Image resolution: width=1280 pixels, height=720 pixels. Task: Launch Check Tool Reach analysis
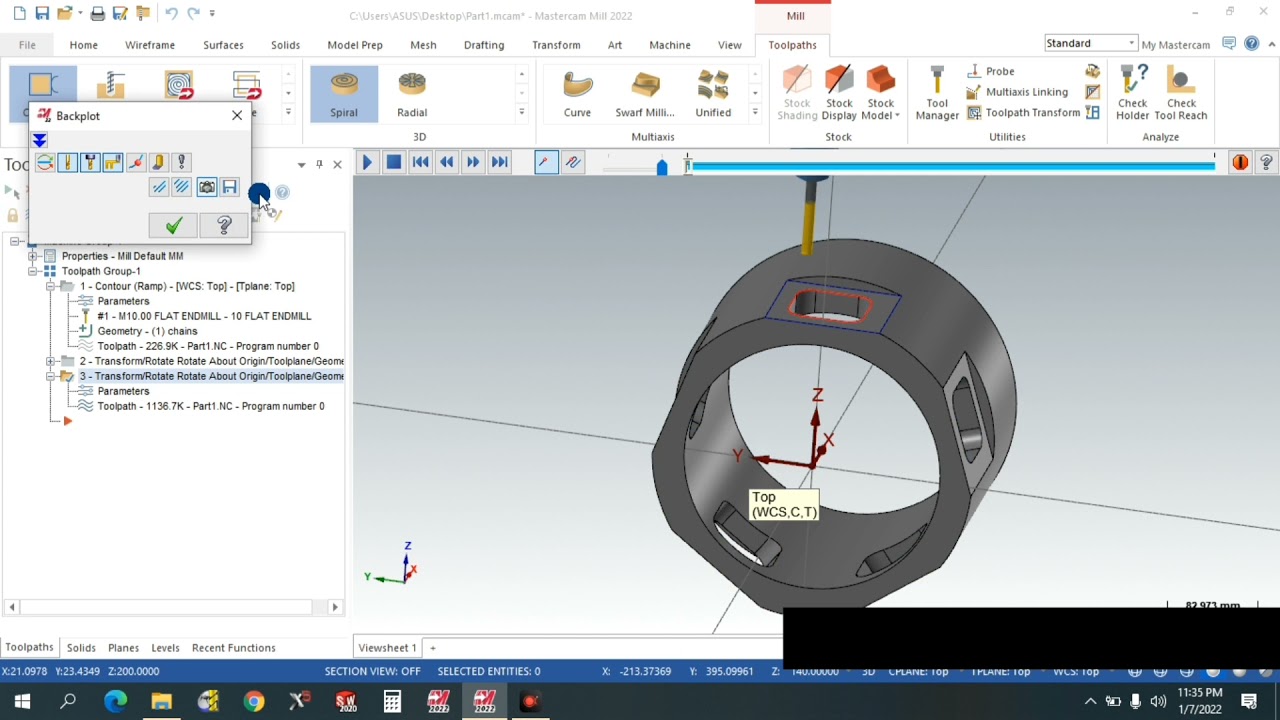tap(1181, 94)
